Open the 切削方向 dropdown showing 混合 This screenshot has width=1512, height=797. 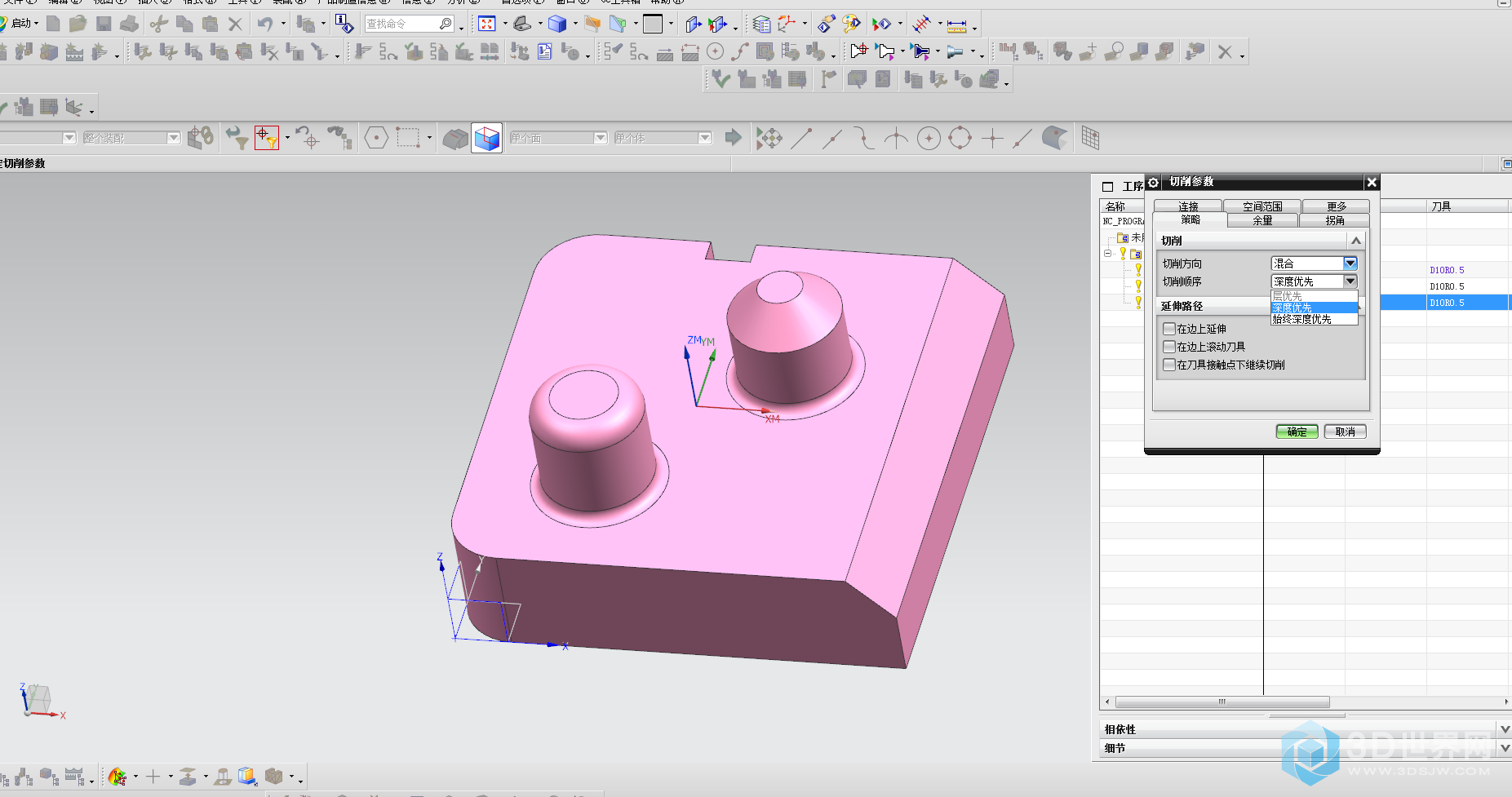(x=1314, y=263)
